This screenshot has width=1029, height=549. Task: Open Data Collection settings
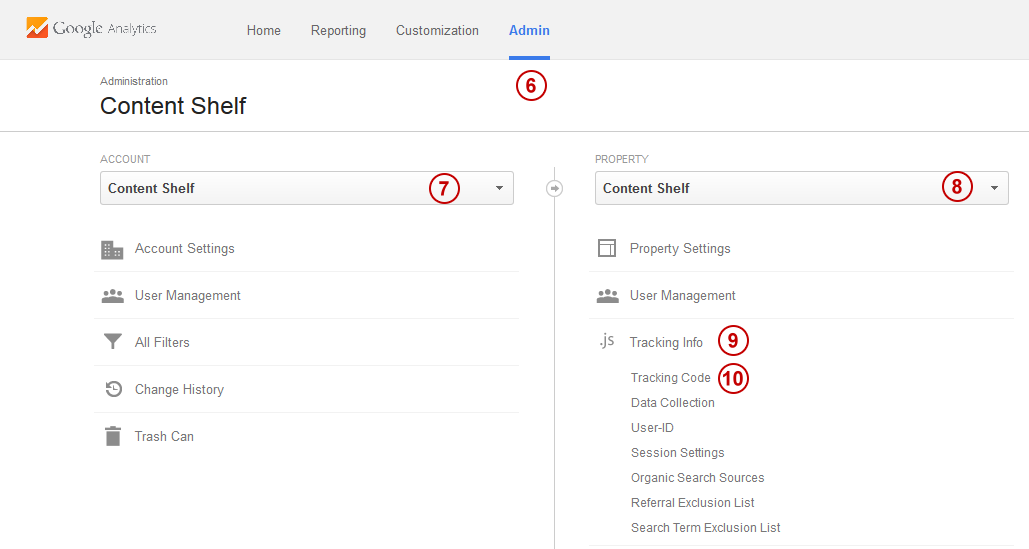[673, 403]
